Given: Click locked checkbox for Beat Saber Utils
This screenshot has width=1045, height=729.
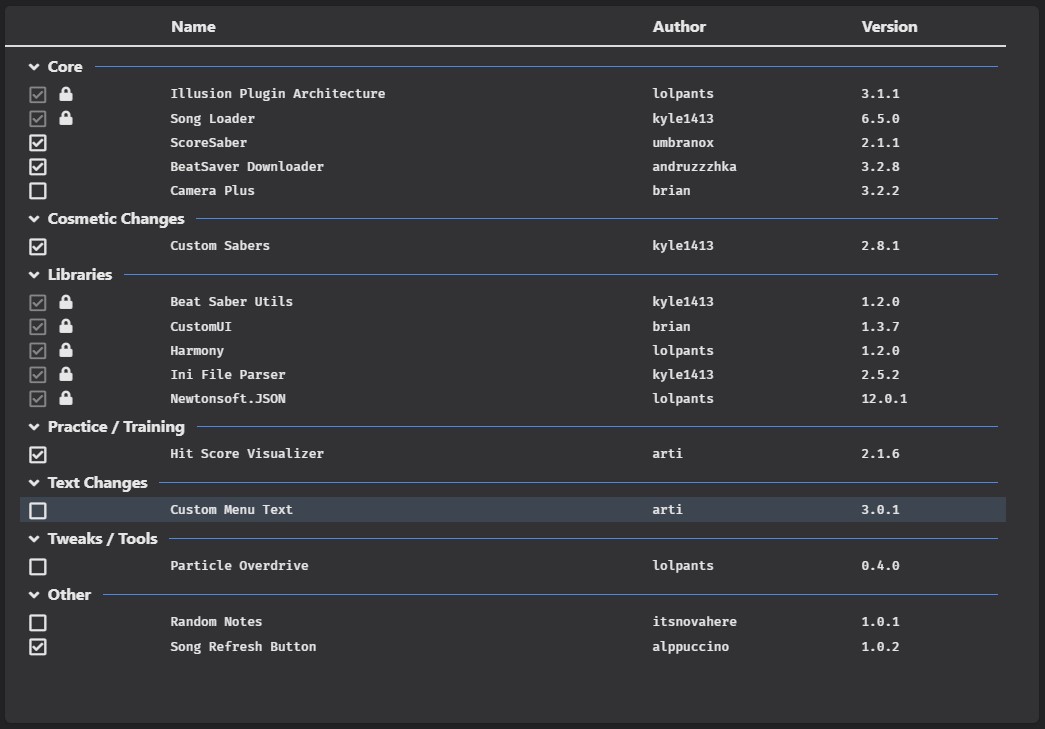Looking at the screenshot, I should coord(38,303).
